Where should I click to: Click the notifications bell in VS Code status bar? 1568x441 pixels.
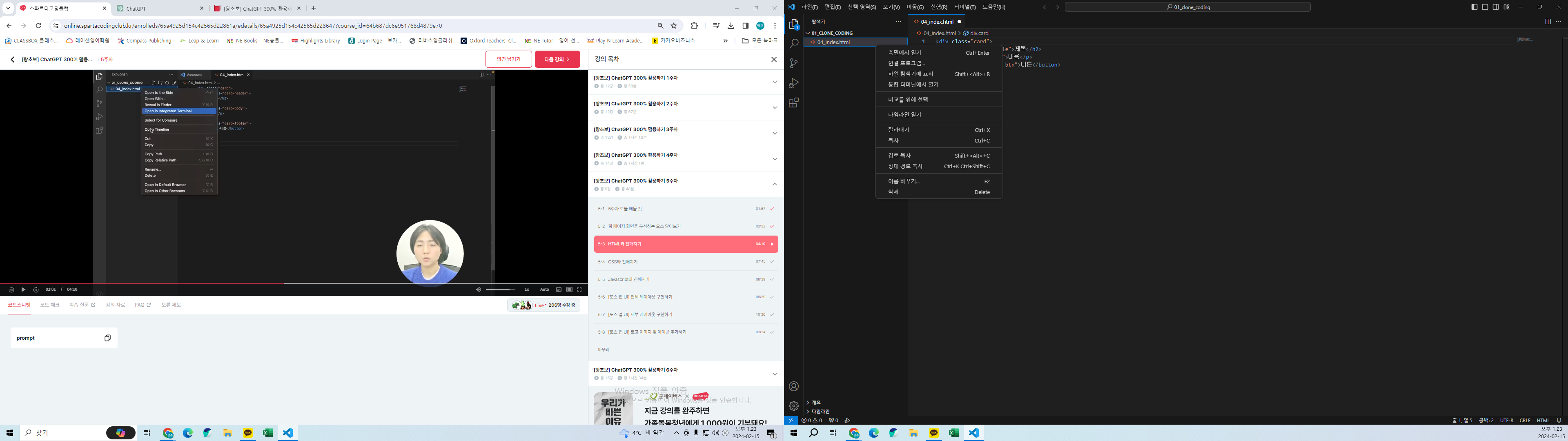pos(1559,420)
